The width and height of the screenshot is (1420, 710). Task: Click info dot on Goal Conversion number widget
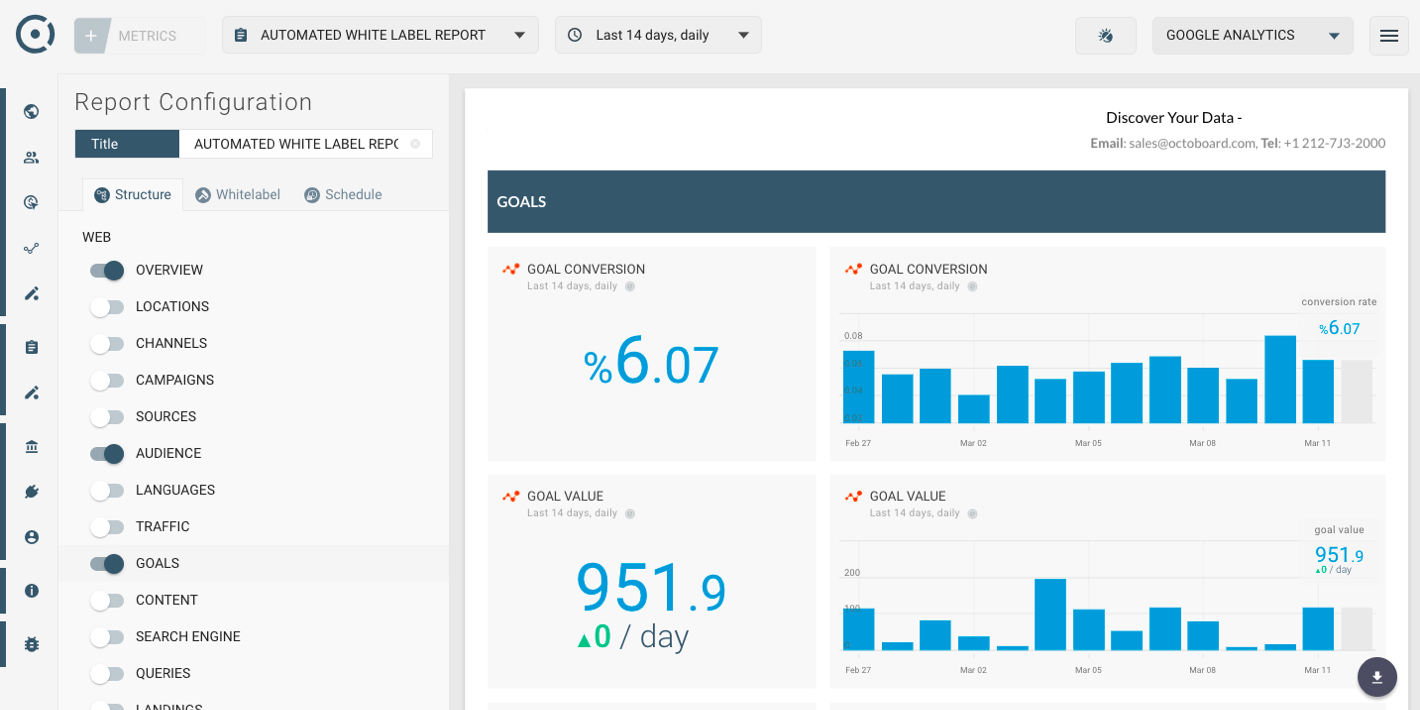point(630,286)
